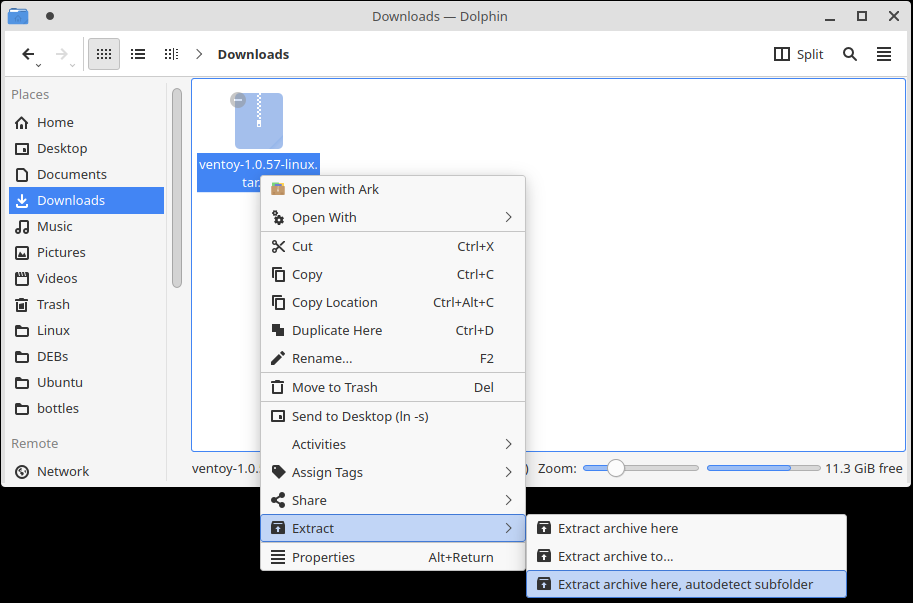
Task: Choose Send to Desktop (ln -s)
Action: click(x=393, y=417)
